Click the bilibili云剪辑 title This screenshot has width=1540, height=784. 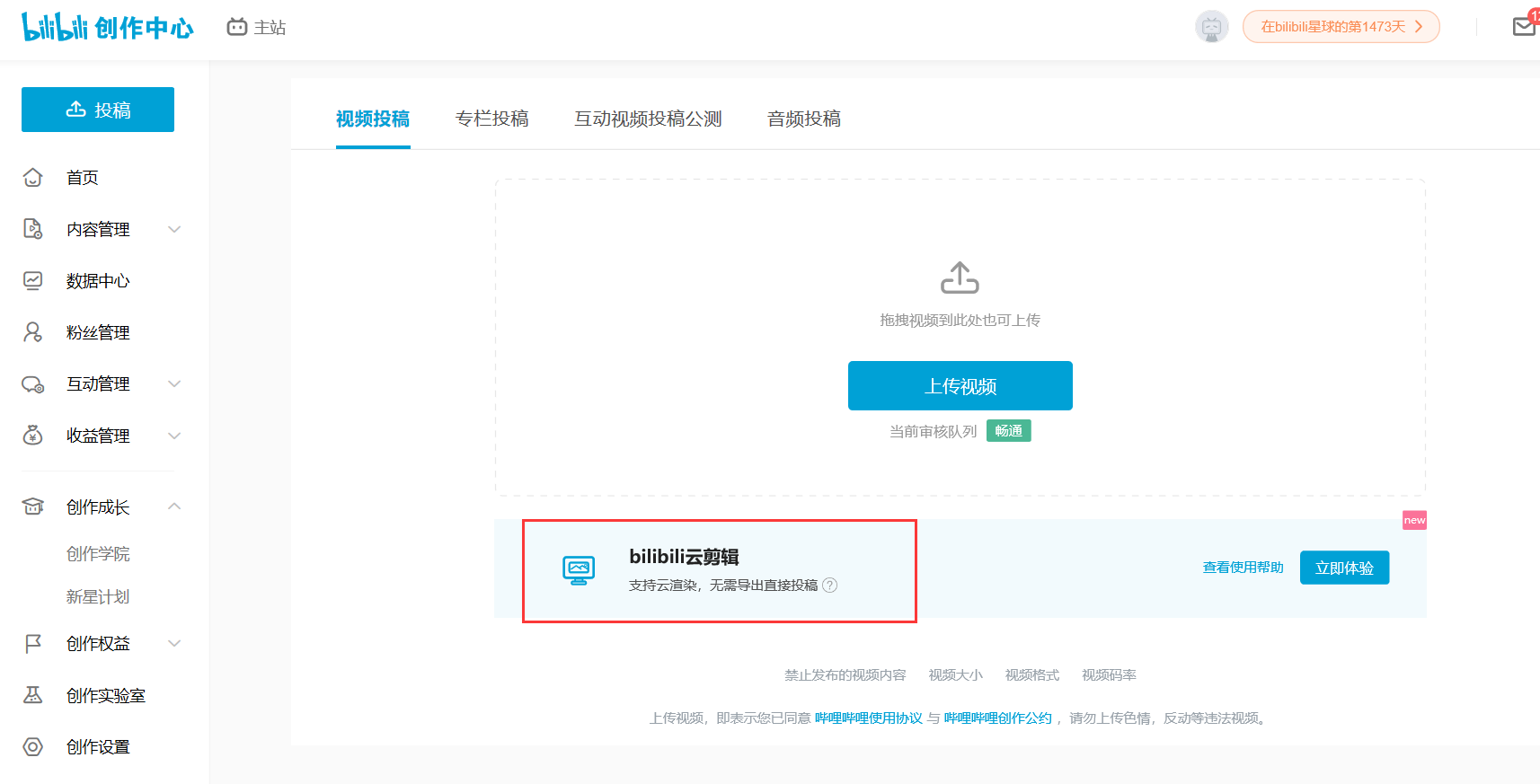click(684, 557)
